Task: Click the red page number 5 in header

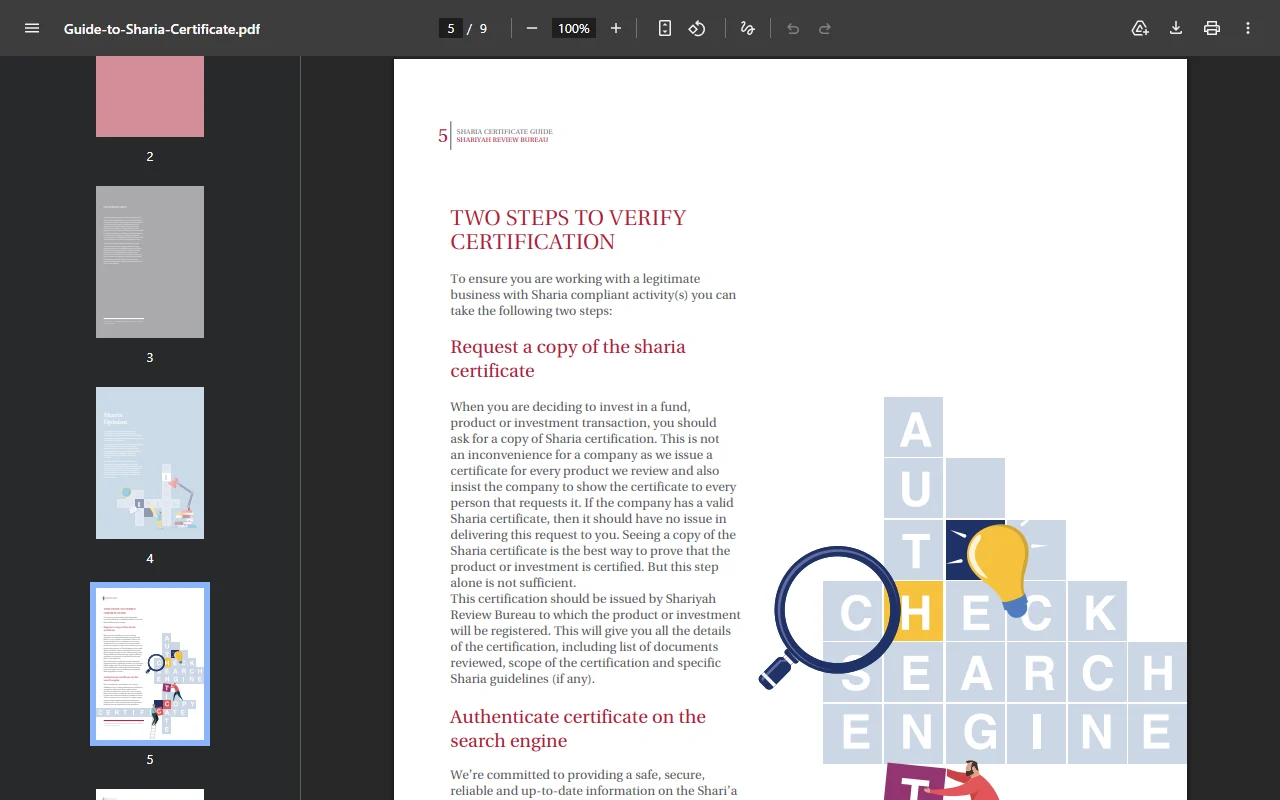Action: tap(443, 136)
